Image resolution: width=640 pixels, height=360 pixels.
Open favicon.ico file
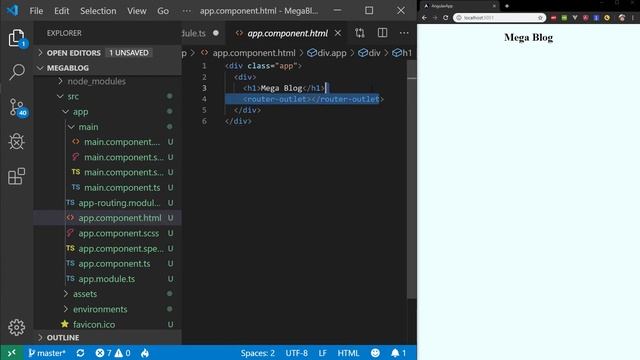tap(93, 324)
